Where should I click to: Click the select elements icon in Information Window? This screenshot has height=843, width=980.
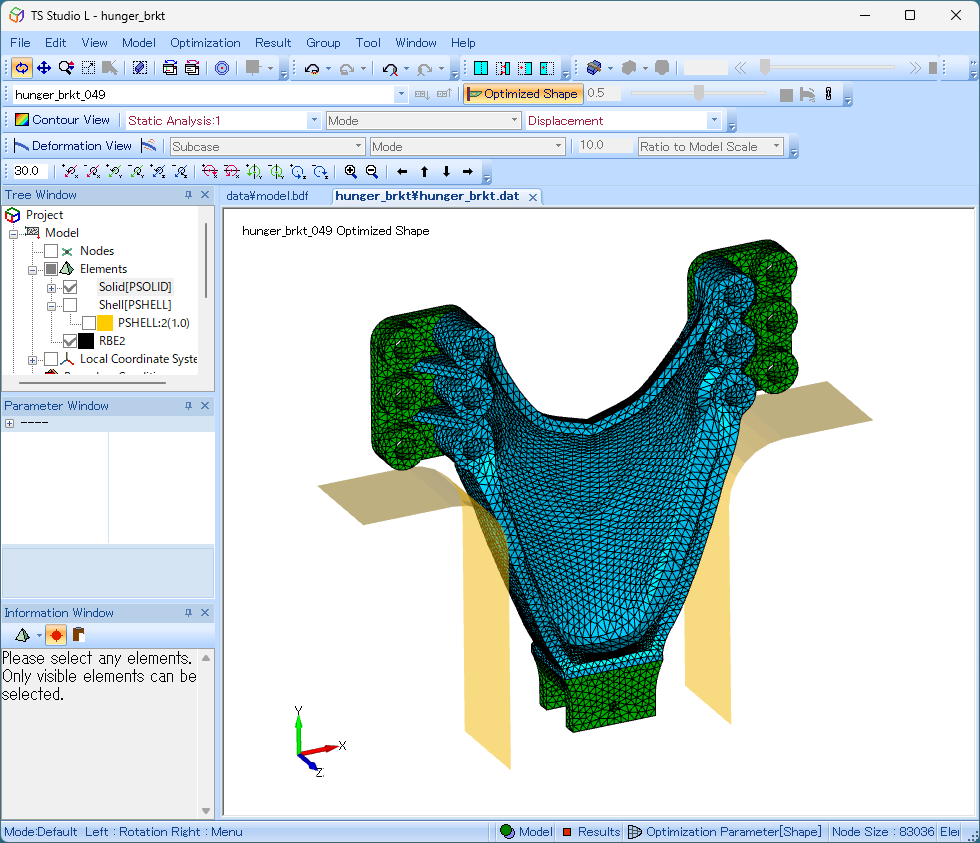pos(22,635)
